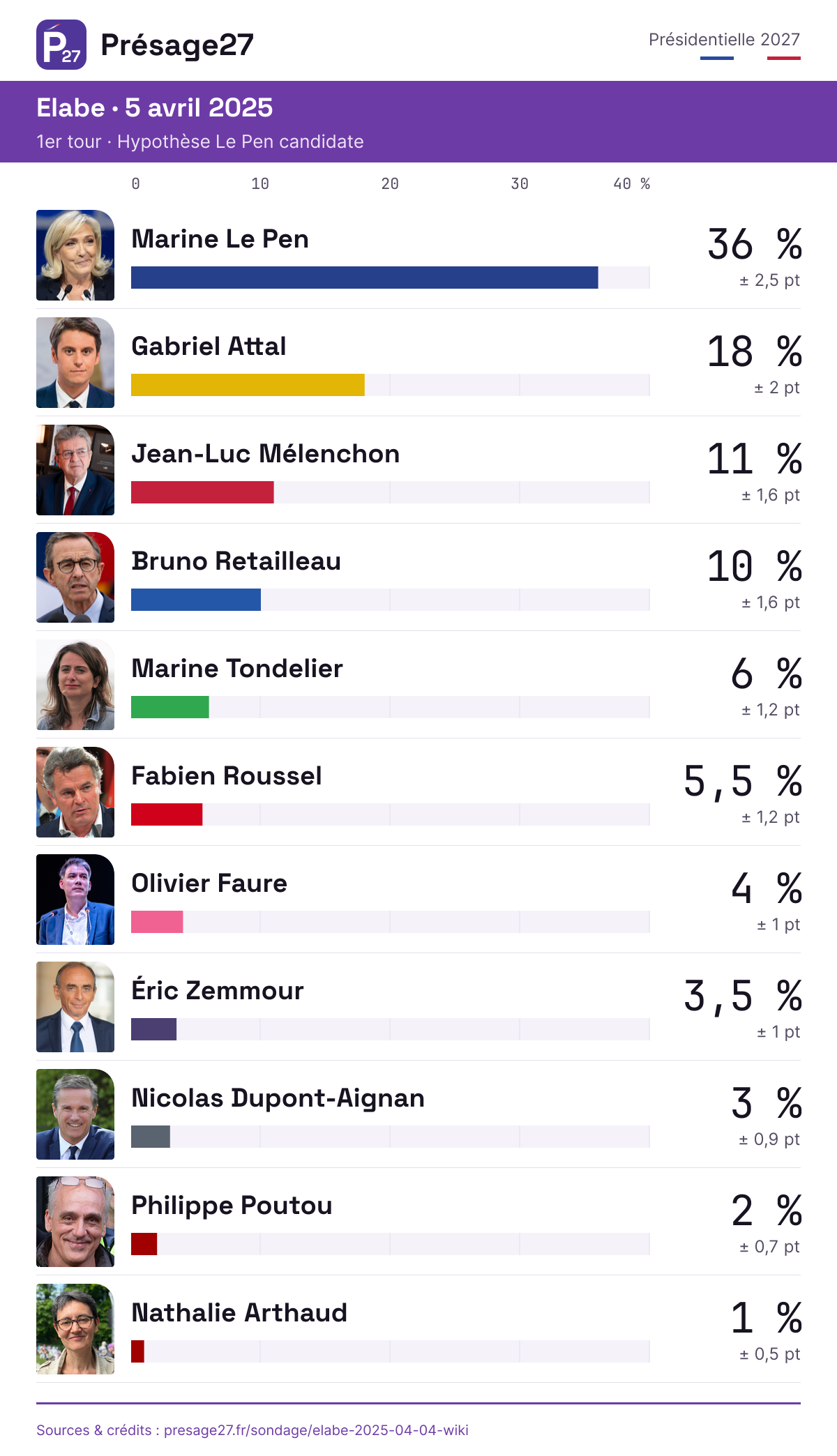Click Fabien Roussel's portrait thumbnail
This screenshot has width=837, height=1456.
pos(75,792)
